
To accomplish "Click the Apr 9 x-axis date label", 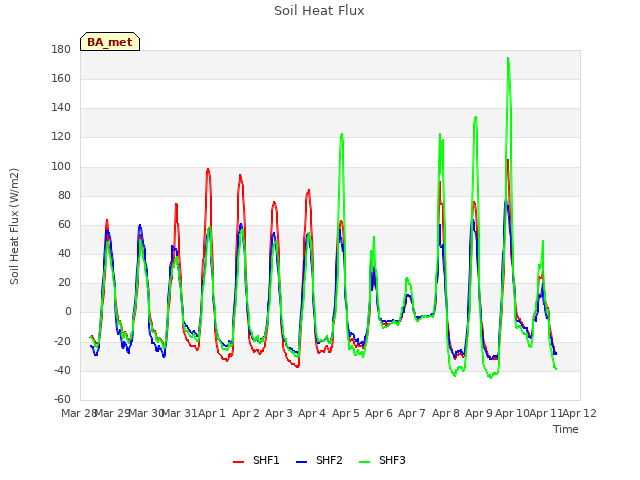I will point(479,413).
